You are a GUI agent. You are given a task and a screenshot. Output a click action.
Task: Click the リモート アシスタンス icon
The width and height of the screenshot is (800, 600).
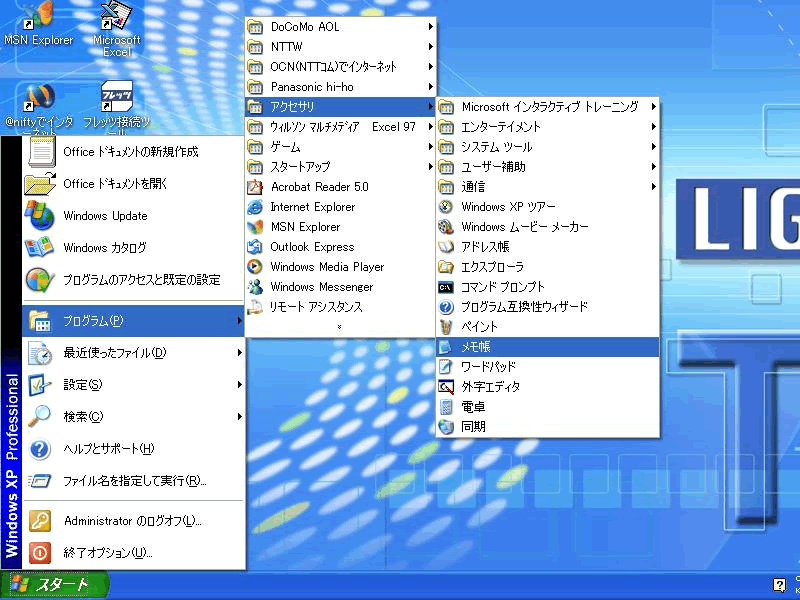pyautogui.click(x=255, y=307)
